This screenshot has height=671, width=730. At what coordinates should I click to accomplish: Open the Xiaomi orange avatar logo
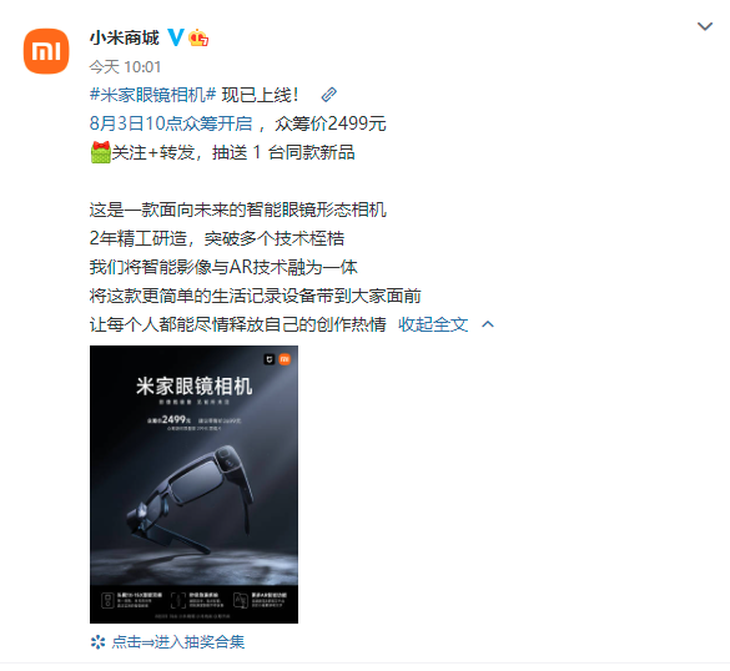click(x=46, y=51)
